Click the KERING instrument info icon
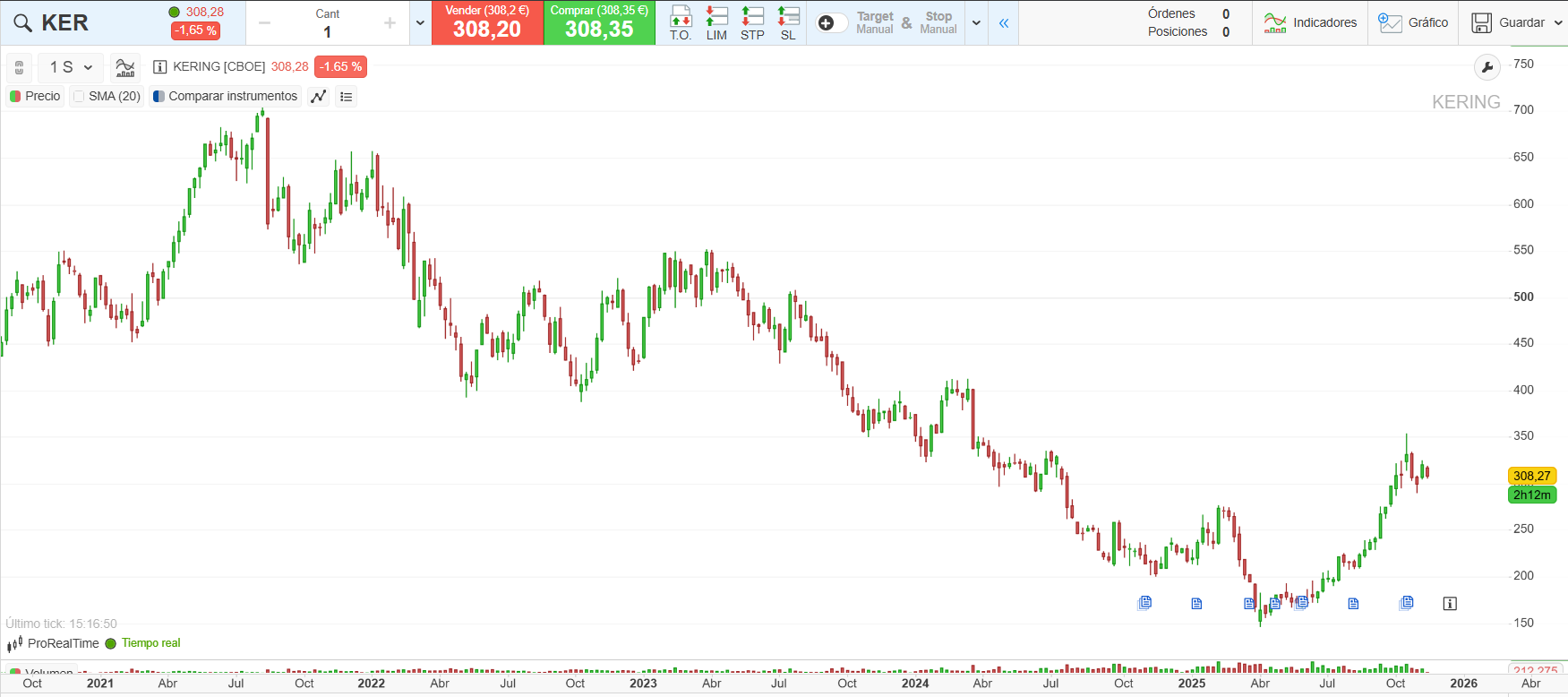The image size is (1568, 697). click(160, 67)
